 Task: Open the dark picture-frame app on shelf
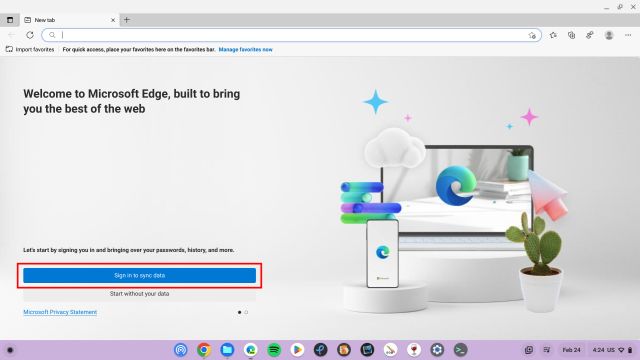367,350
